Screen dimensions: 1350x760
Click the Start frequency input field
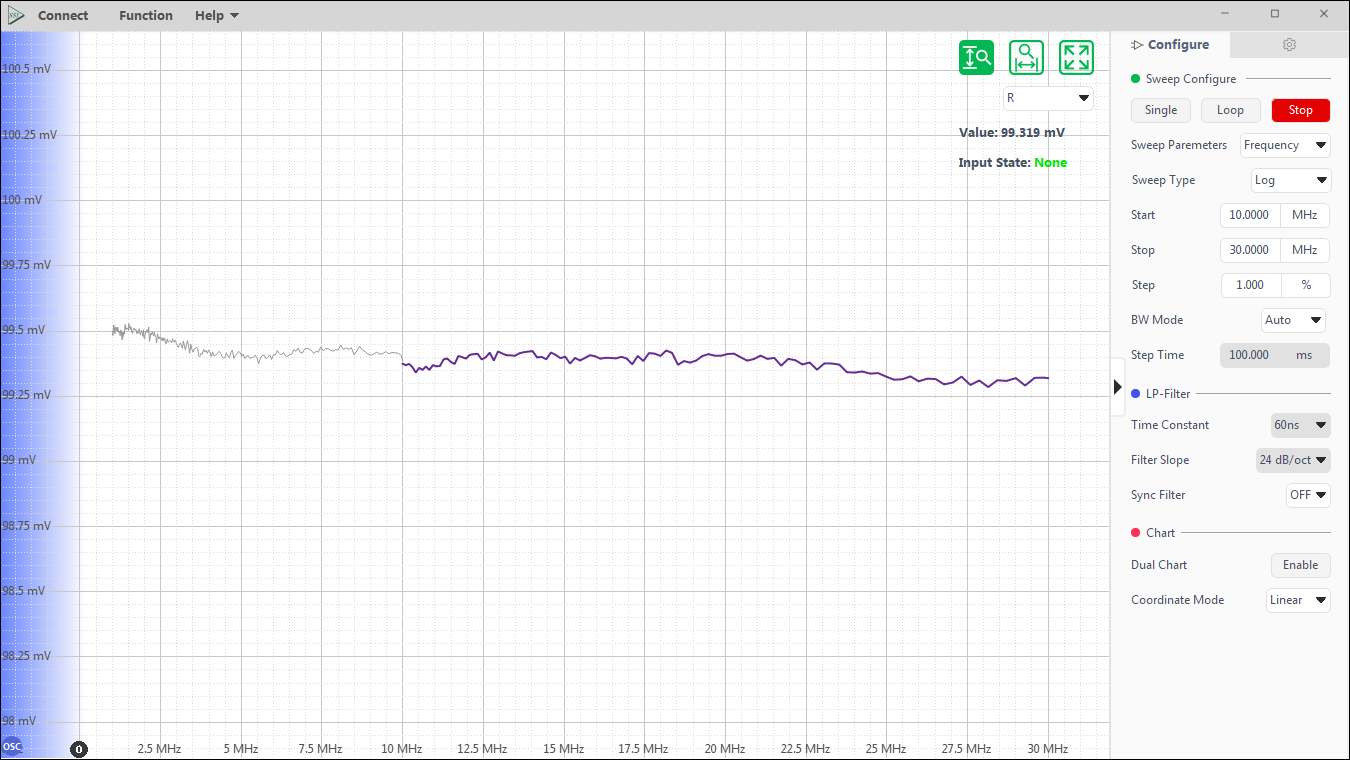(x=1250, y=215)
